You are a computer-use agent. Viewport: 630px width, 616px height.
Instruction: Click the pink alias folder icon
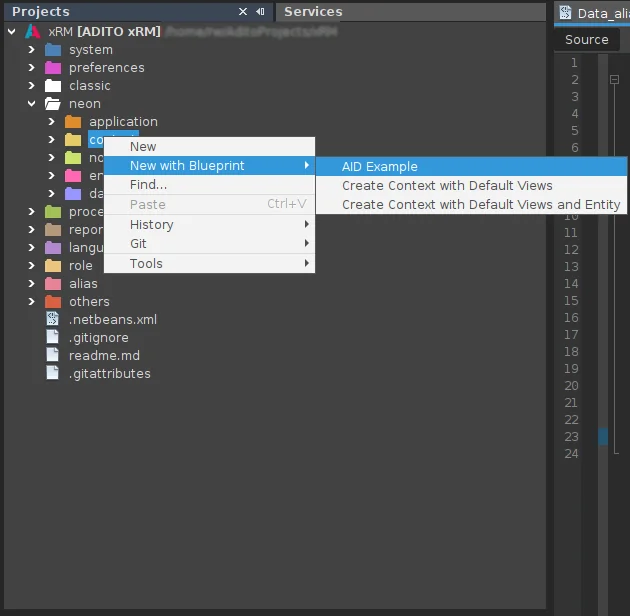pyautogui.click(x=53, y=284)
